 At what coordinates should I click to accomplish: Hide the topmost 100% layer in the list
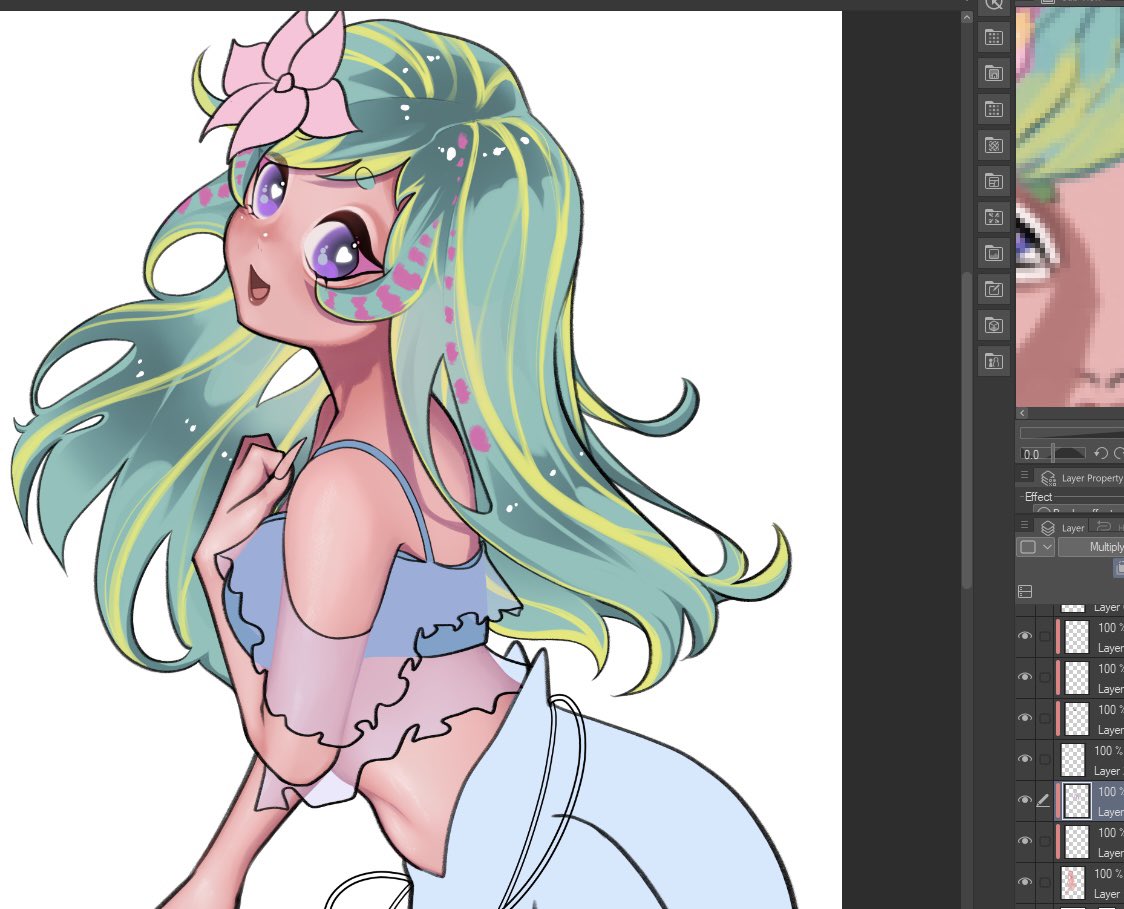(x=1025, y=636)
